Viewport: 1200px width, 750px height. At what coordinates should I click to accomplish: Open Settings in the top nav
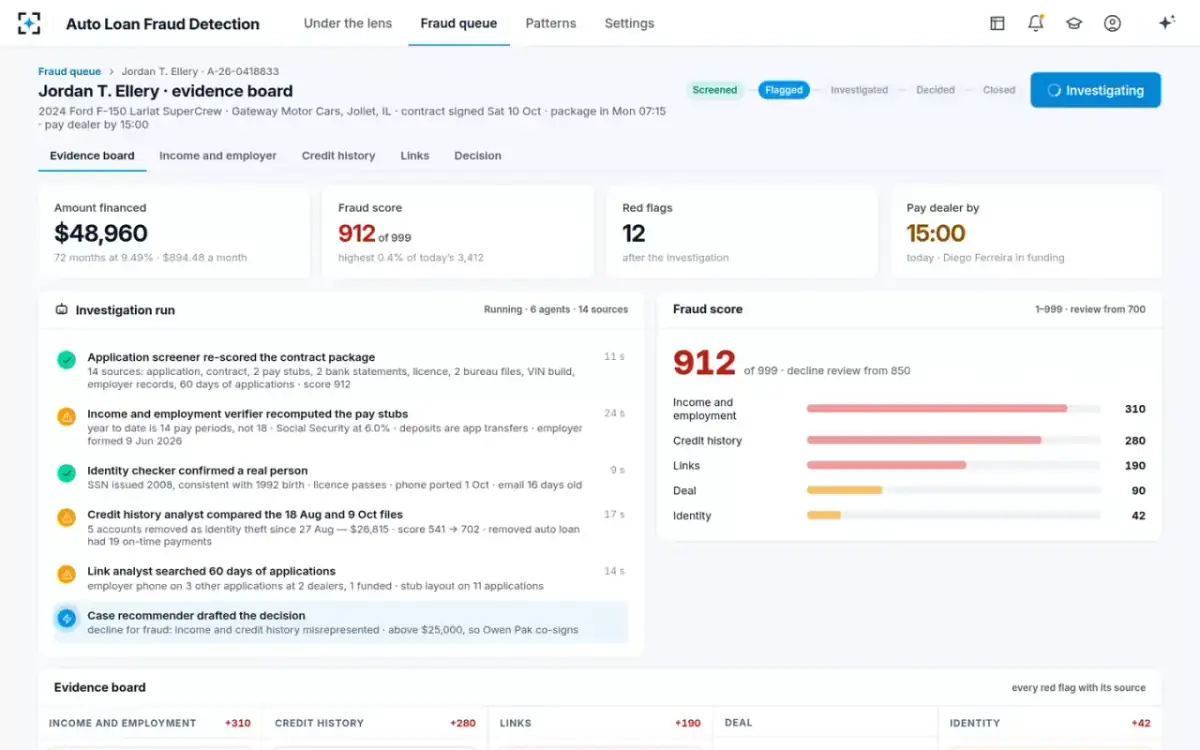tap(629, 23)
